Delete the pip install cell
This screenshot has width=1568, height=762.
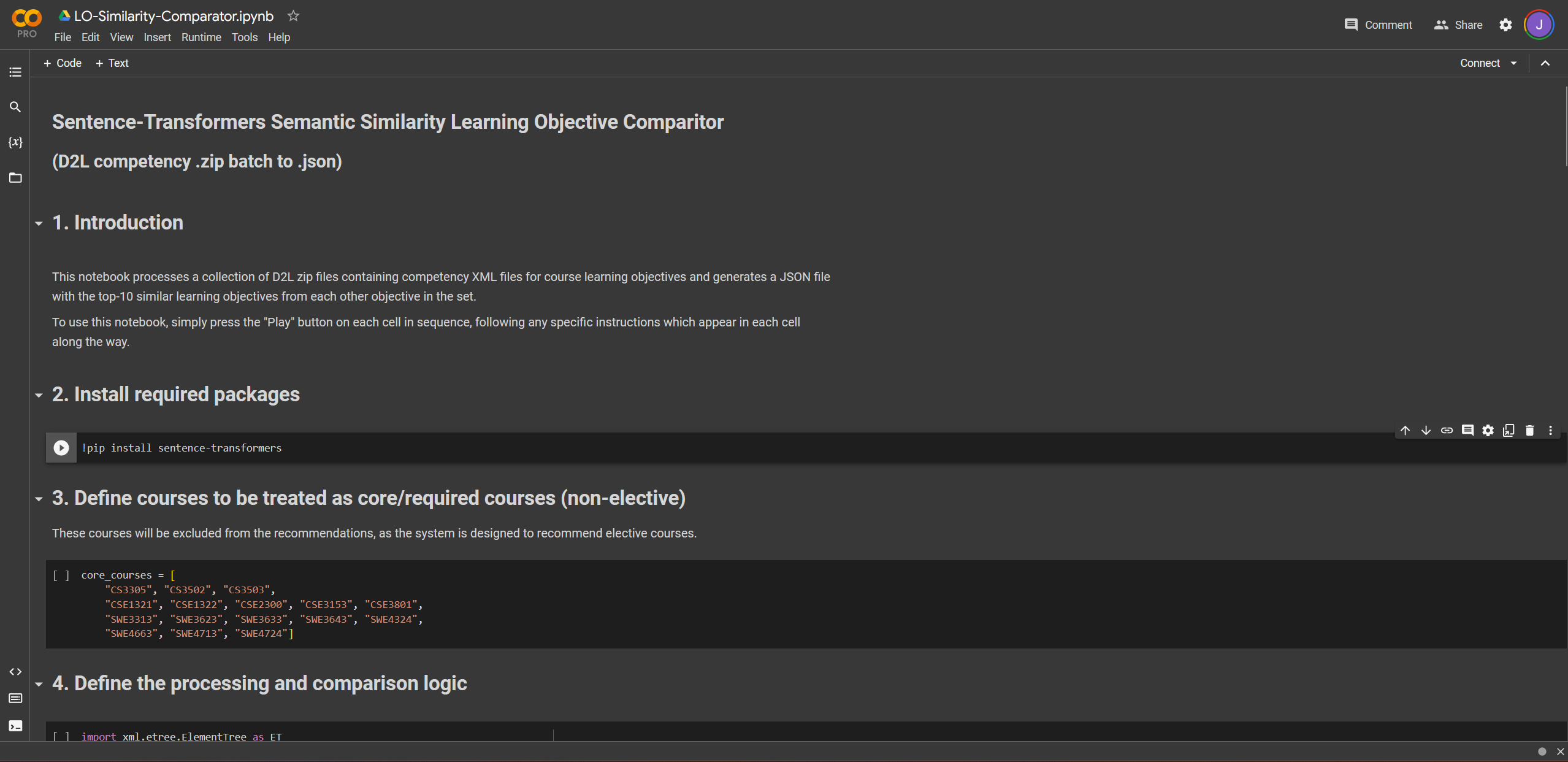pos(1529,430)
